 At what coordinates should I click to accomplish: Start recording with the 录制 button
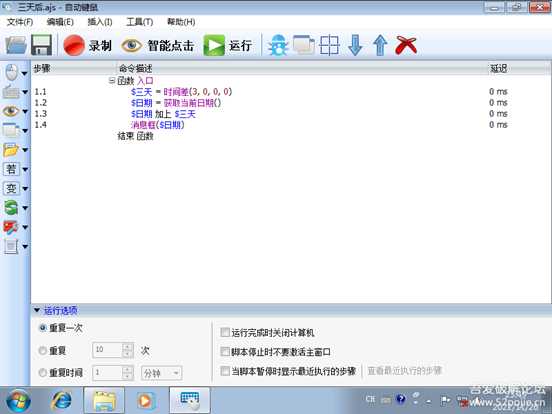[88, 45]
